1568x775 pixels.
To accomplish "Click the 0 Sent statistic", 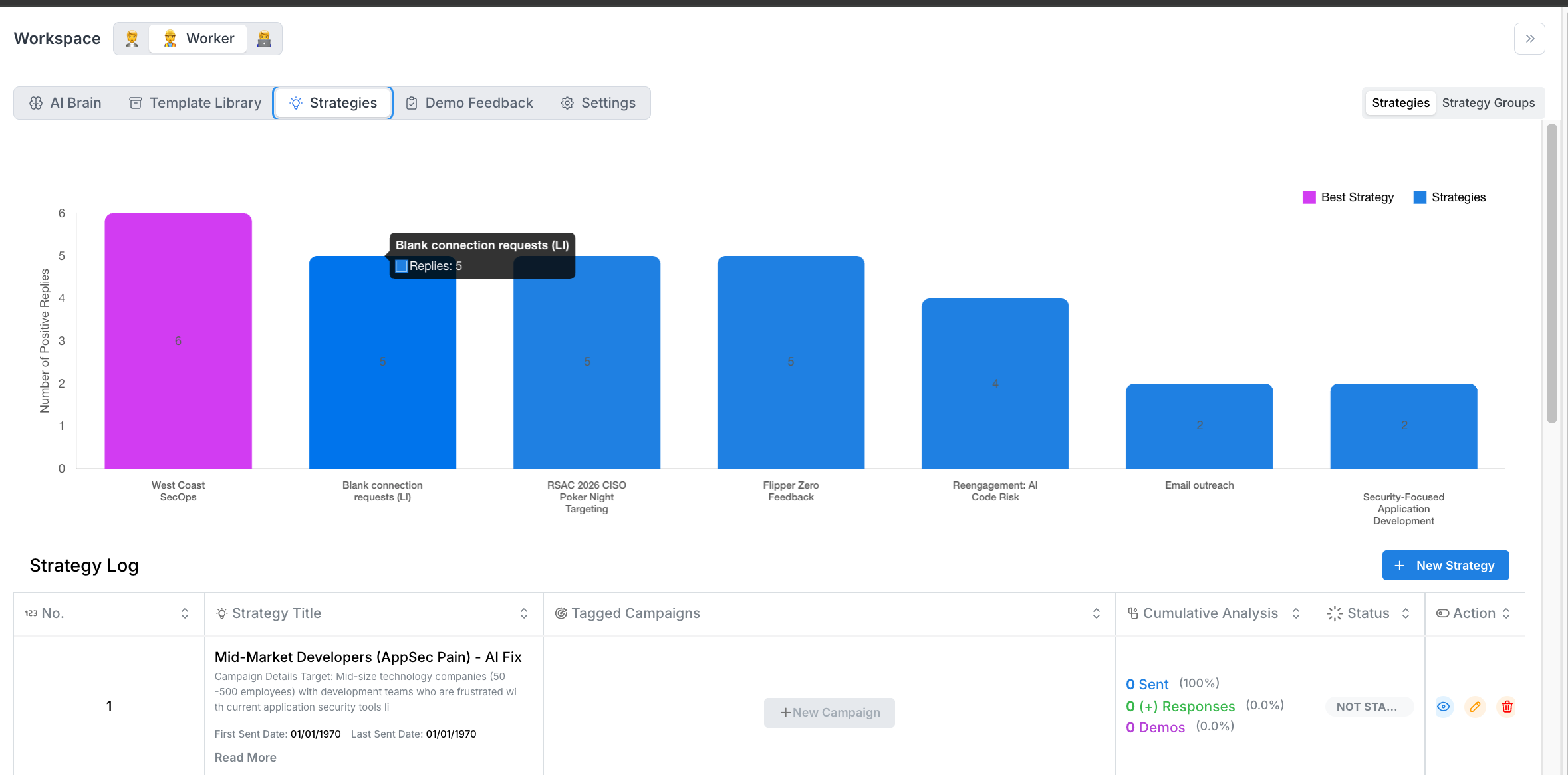I will pyautogui.click(x=1147, y=684).
